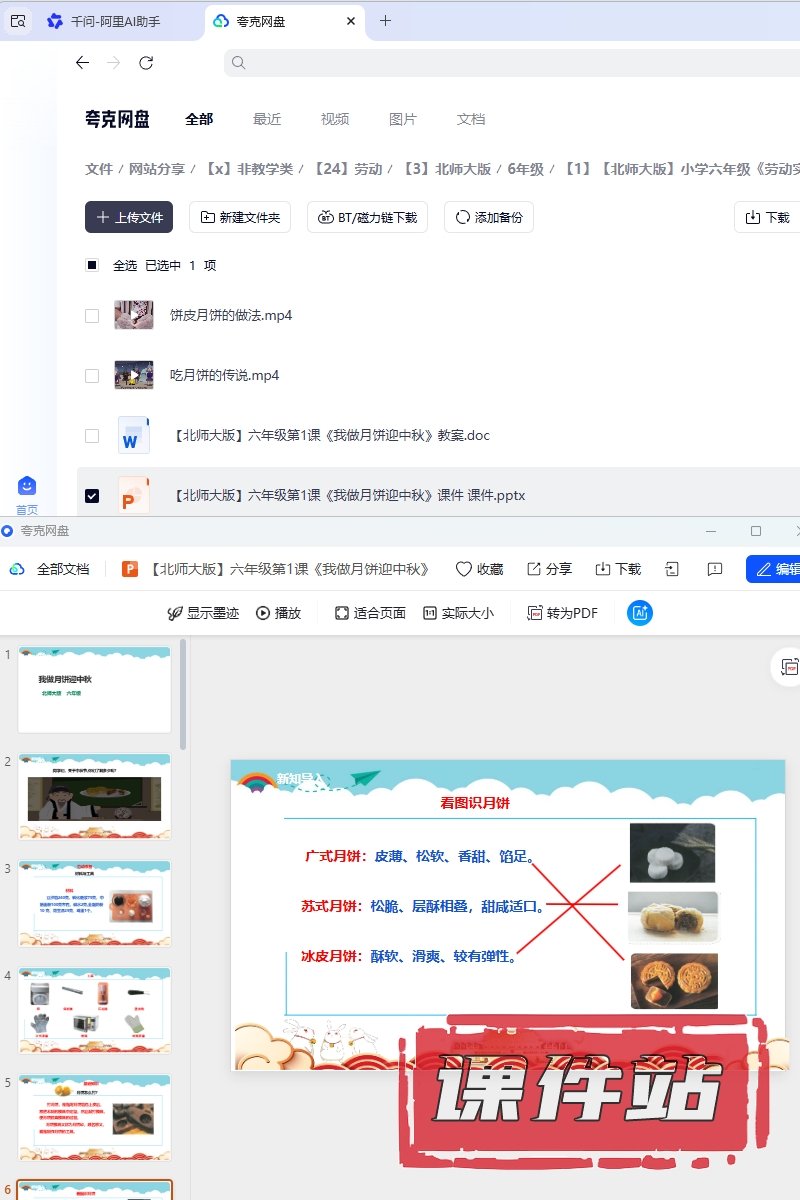Toggle the select all (全选) checkbox
Image resolution: width=800 pixels, height=1200 pixels.
click(92, 265)
